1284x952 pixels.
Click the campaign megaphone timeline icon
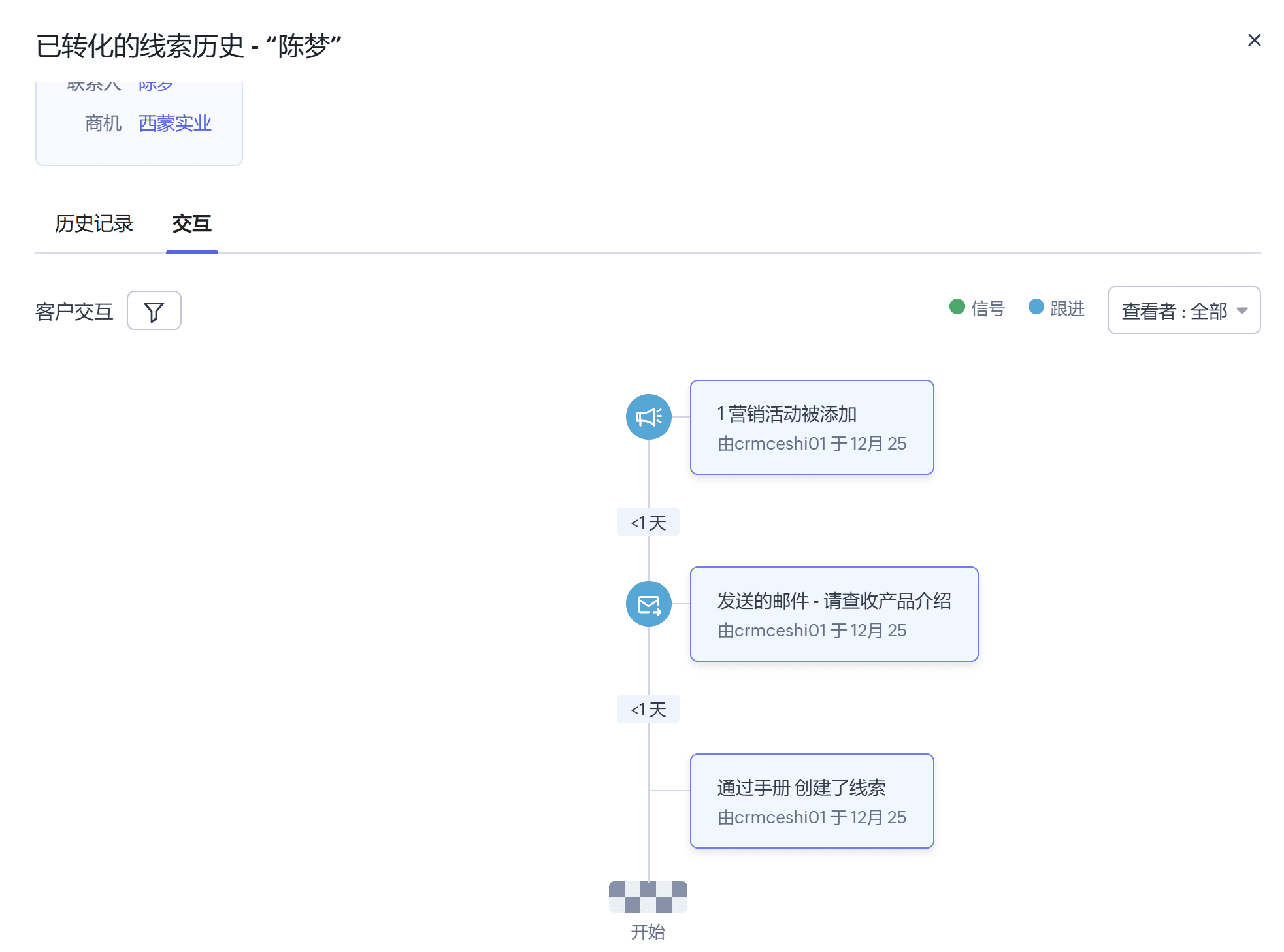point(648,417)
